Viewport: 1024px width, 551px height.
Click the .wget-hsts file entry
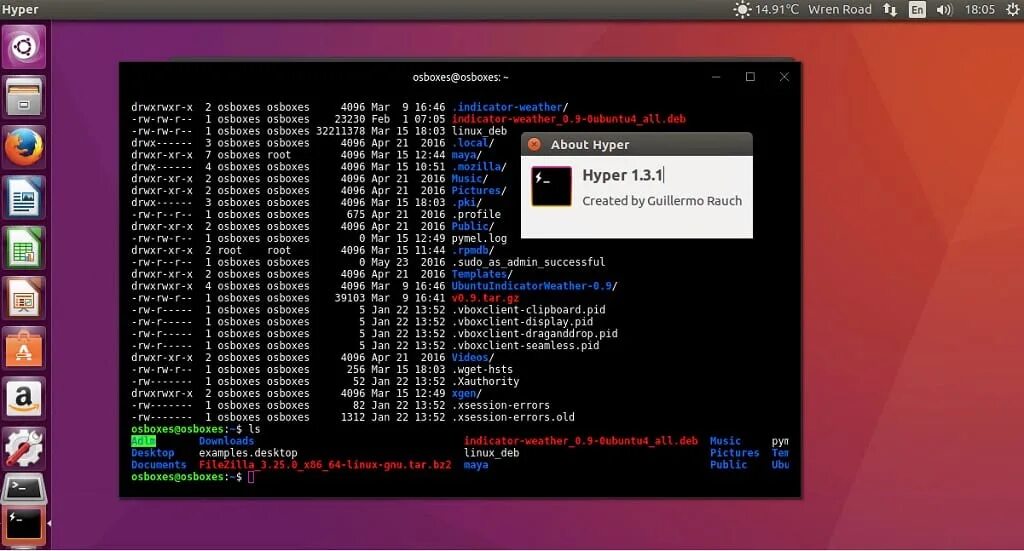point(482,370)
